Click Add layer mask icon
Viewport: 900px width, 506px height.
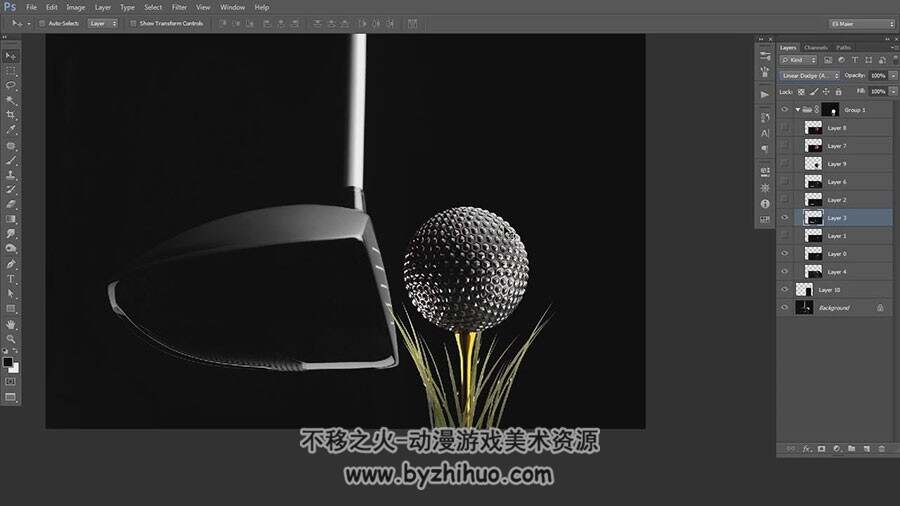coord(821,449)
